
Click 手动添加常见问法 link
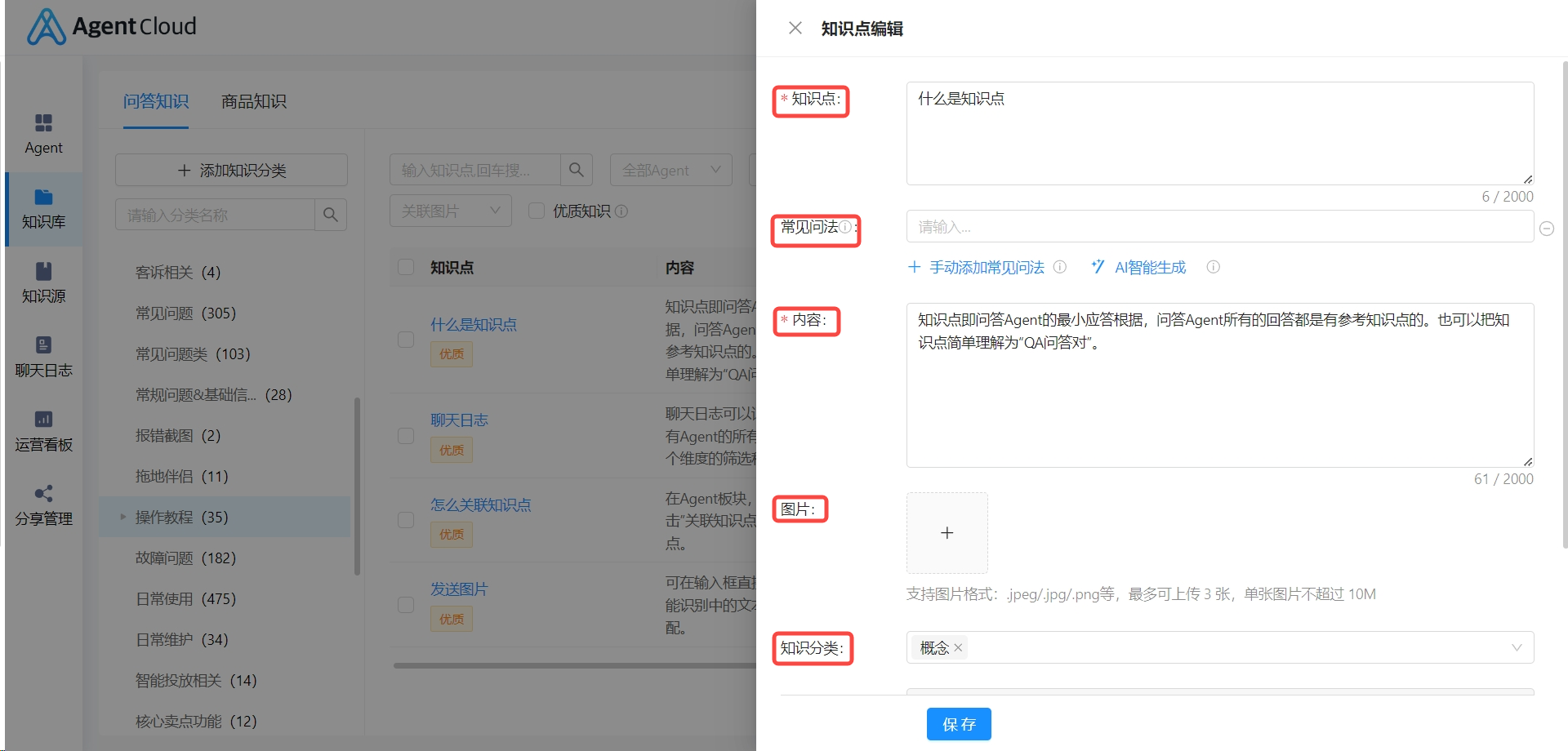[977, 267]
